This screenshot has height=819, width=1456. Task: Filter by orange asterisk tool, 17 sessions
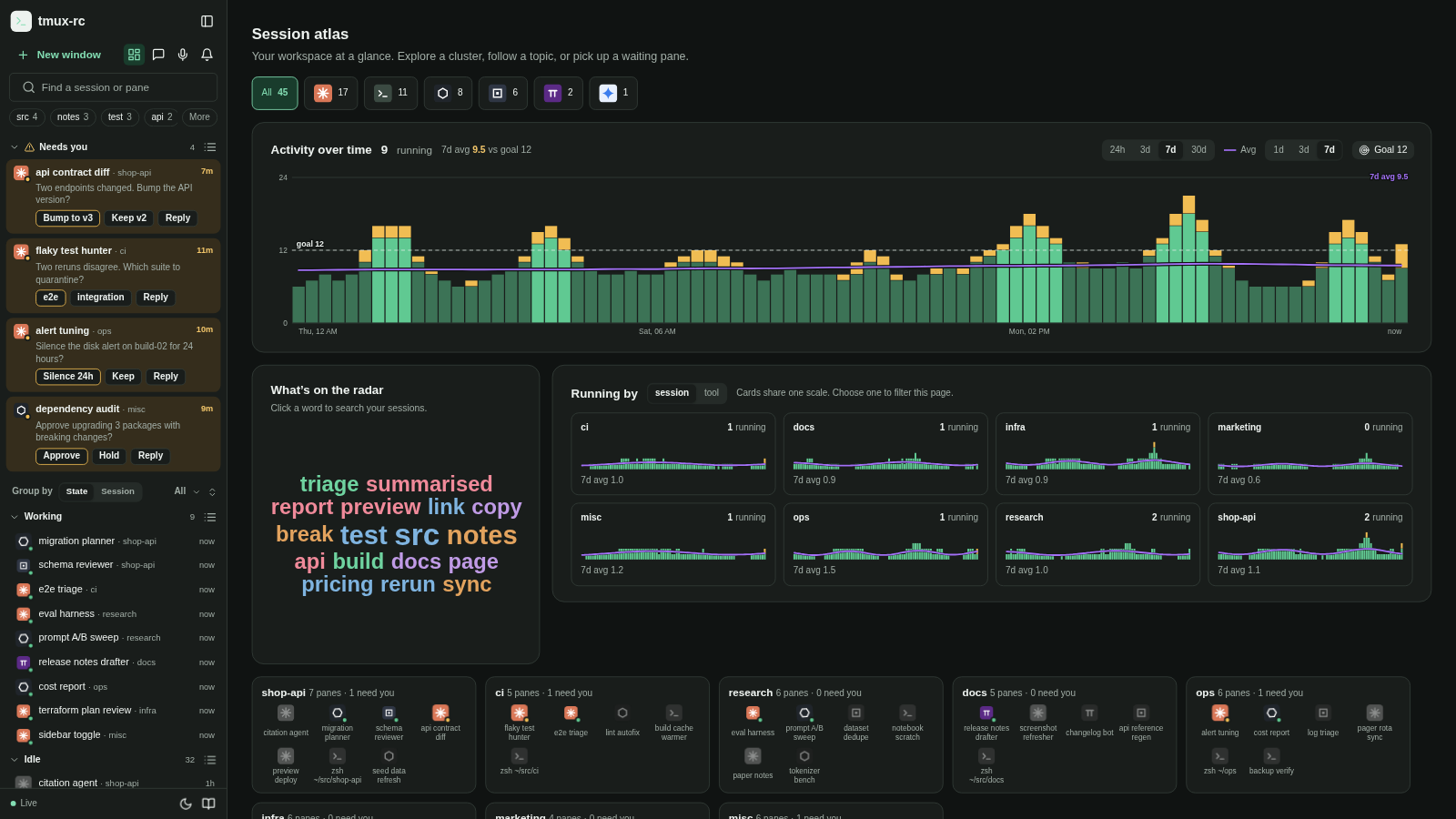coord(331,93)
